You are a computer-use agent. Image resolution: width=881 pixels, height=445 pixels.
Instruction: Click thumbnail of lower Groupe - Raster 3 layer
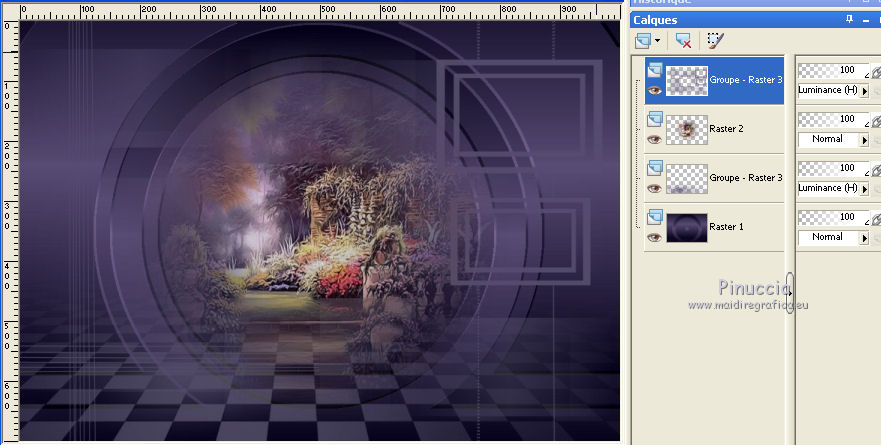[x=687, y=179]
